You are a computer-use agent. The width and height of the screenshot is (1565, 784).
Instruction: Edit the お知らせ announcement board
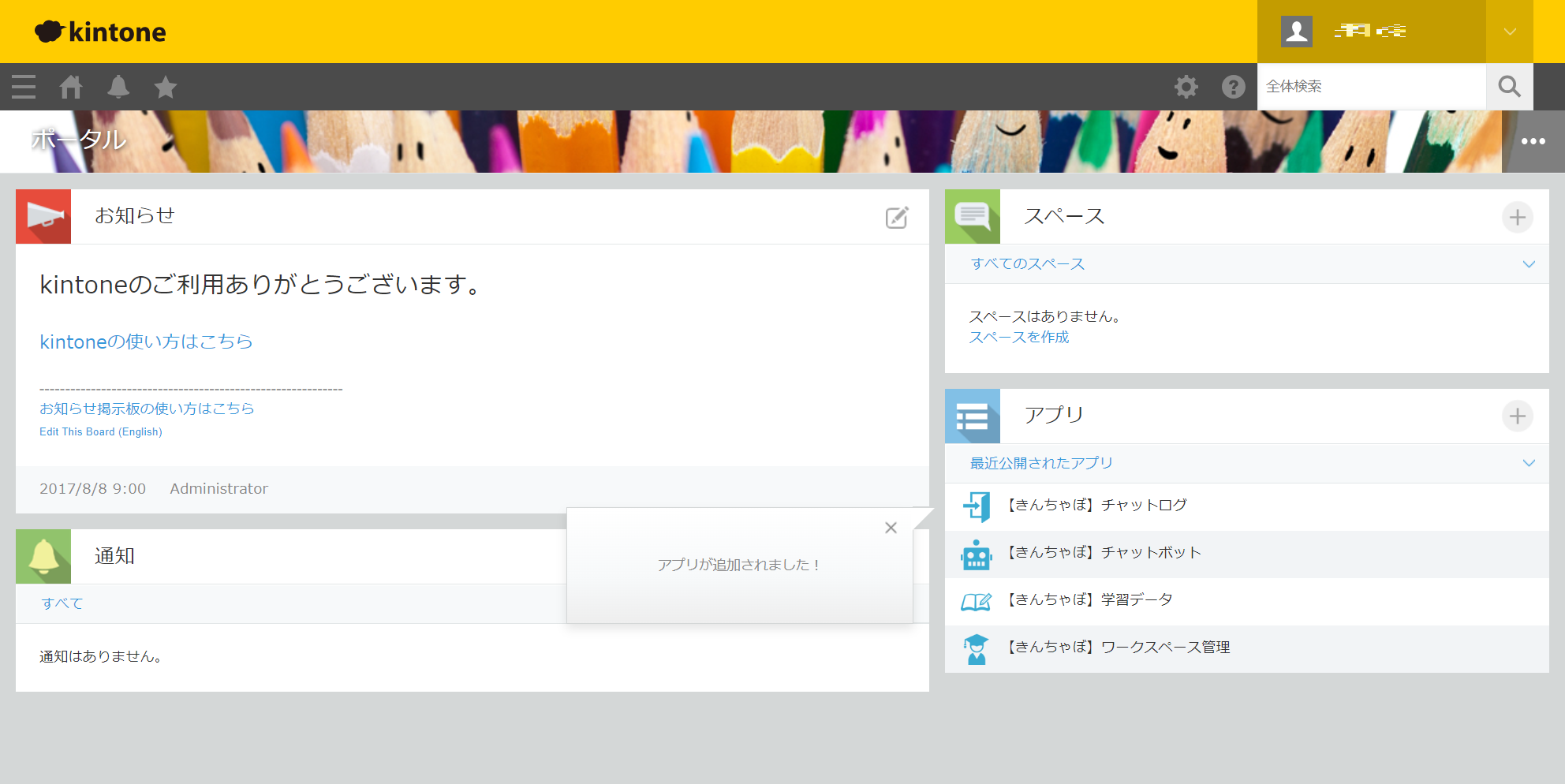pyautogui.click(x=897, y=218)
